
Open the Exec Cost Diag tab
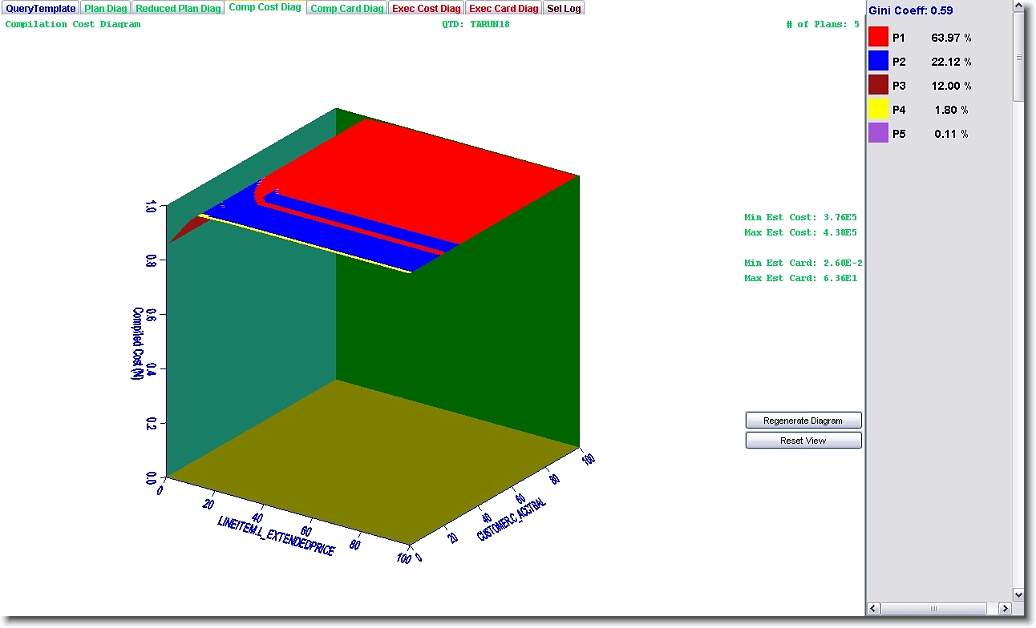pyautogui.click(x=426, y=8)
